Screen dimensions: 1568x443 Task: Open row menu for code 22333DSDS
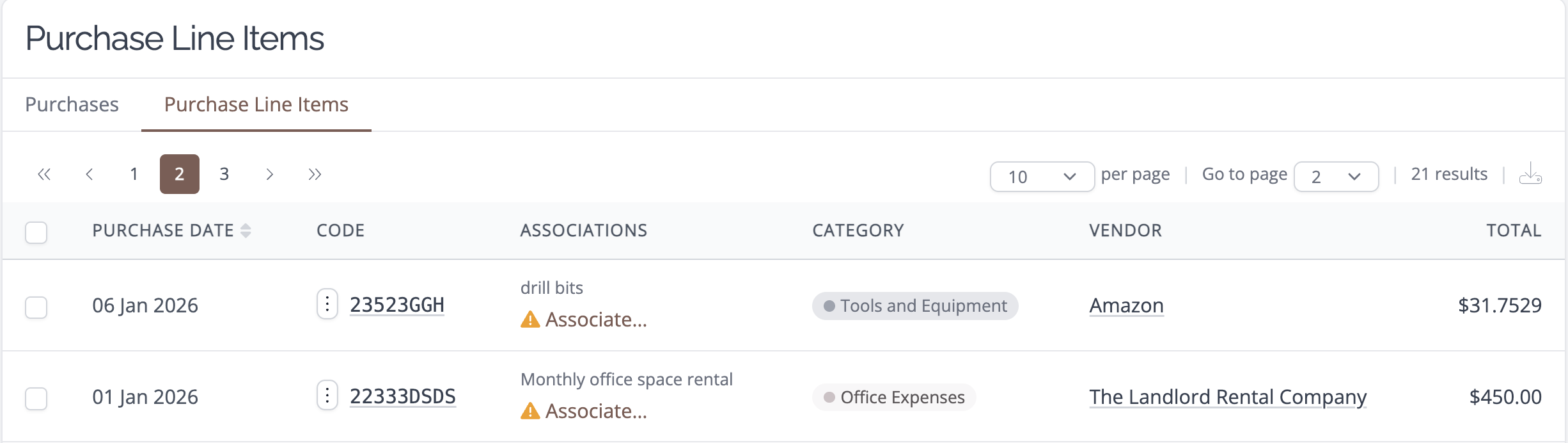(x=327, y=396)
